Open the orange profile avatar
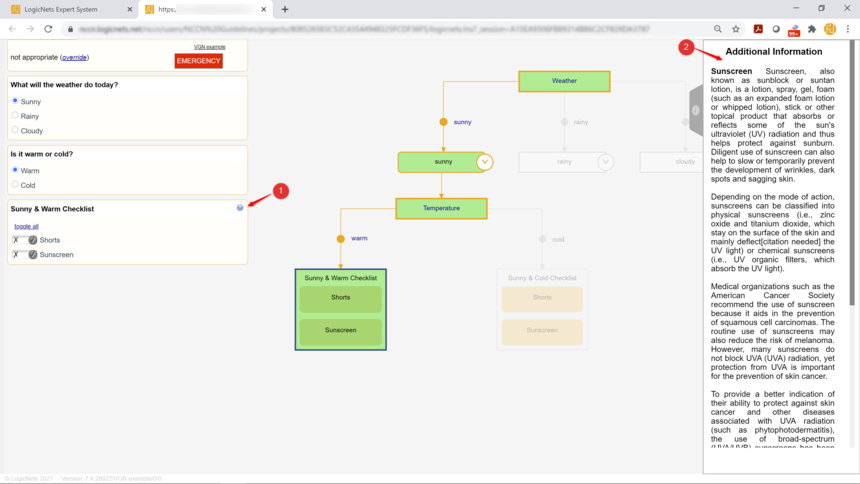Image resolution: width=860 pixels, height=484 pixels. 830,29
